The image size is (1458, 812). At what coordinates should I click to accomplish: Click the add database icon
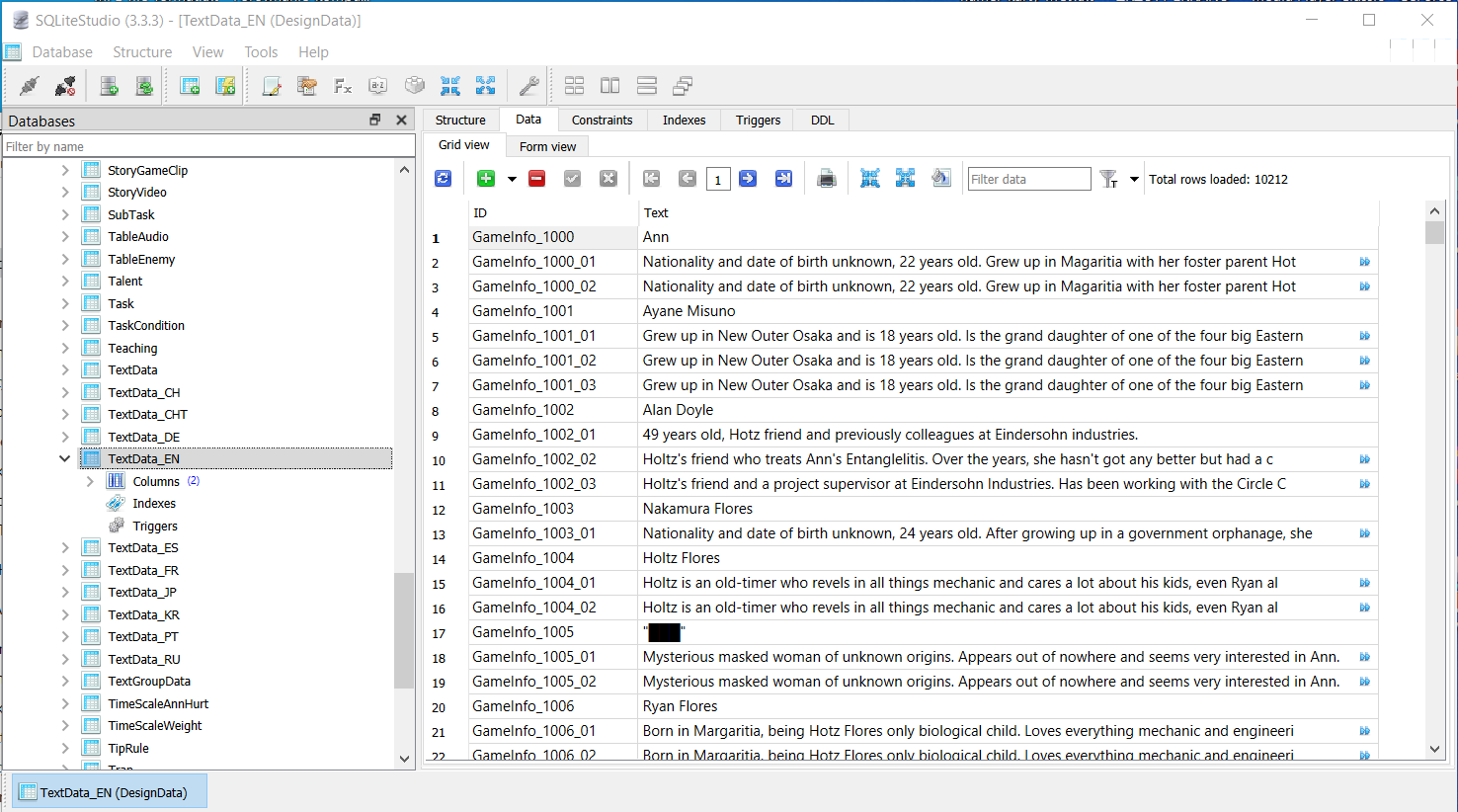click(110, 87)
